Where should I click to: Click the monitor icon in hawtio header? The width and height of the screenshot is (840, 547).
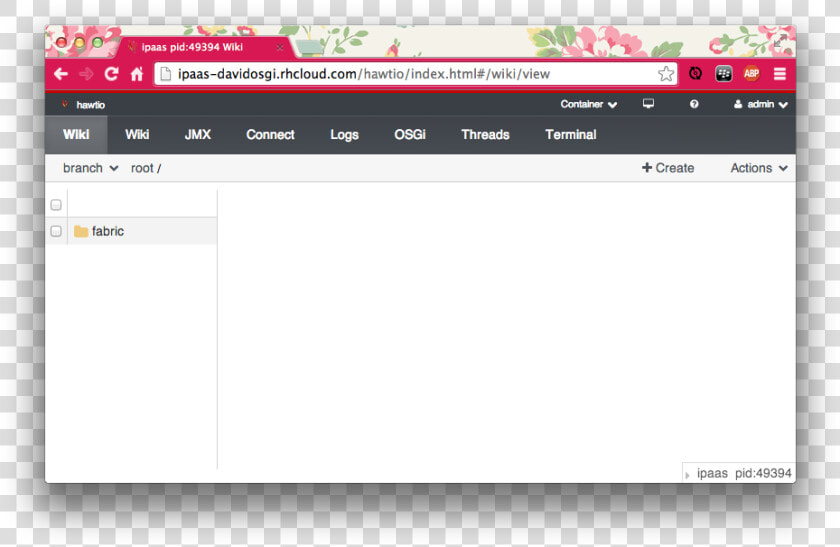pos(648,103)
